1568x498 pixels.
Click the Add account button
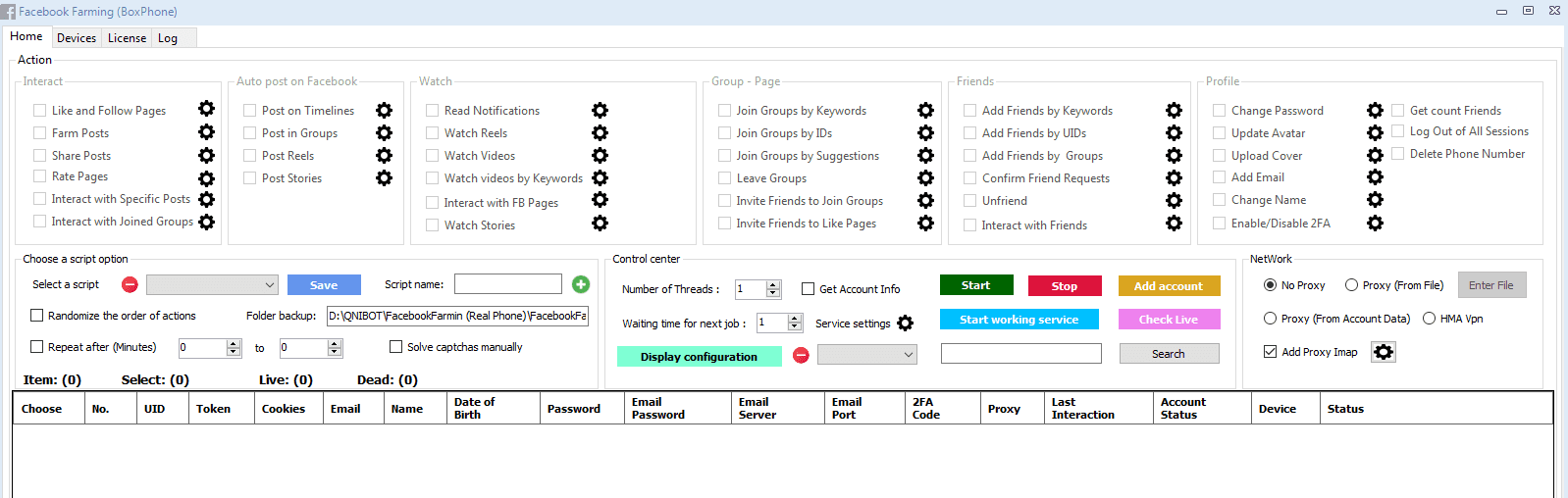[1168, 285]
